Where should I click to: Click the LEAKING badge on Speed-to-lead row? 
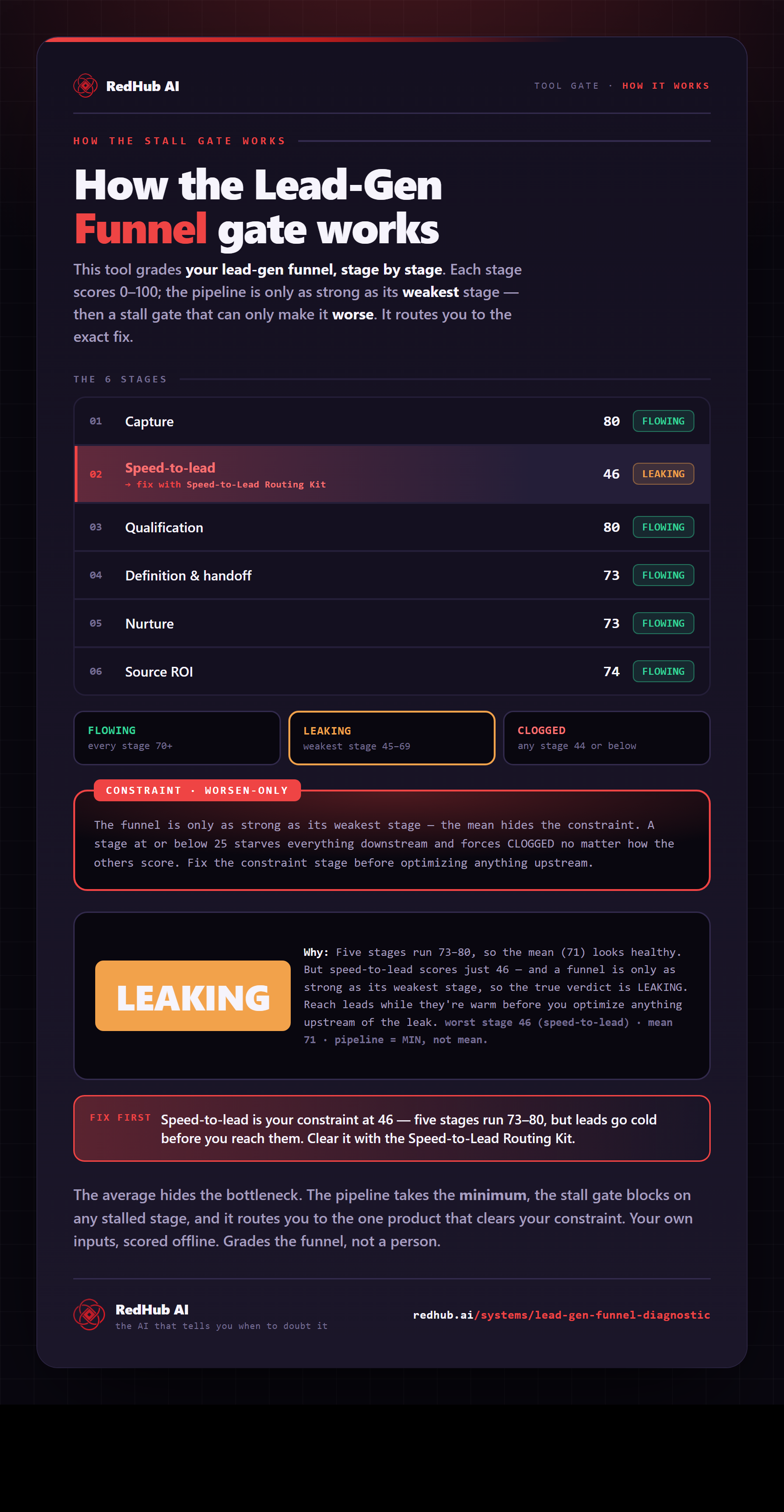click(663, 473)
